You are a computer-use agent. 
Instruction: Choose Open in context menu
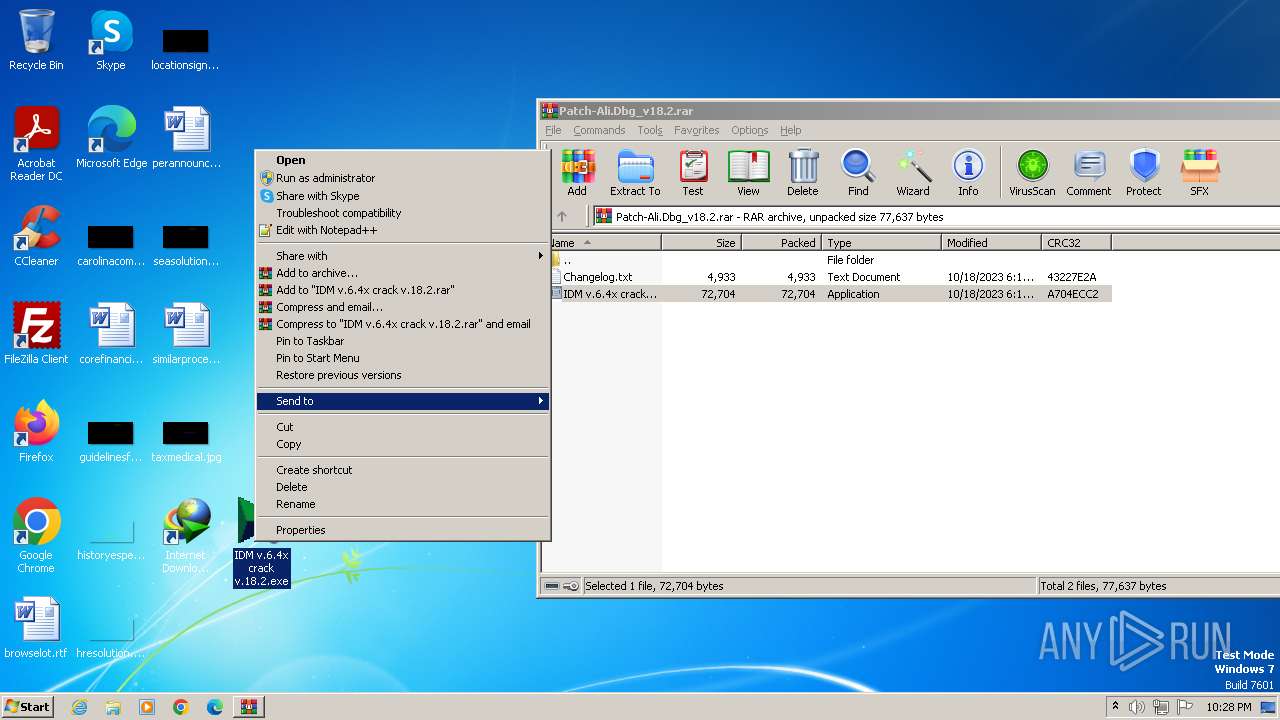(403, 160)
